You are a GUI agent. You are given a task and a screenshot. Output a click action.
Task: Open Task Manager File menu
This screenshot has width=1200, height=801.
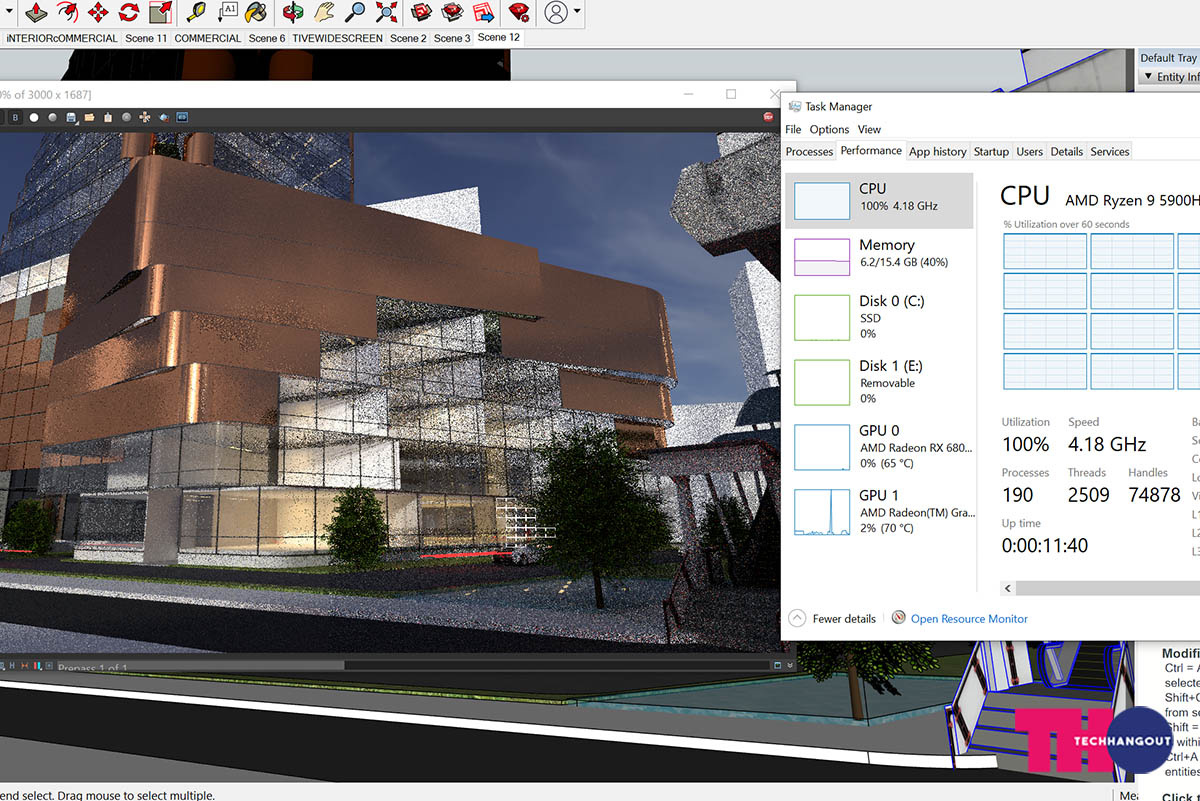(x=793, y=129)
